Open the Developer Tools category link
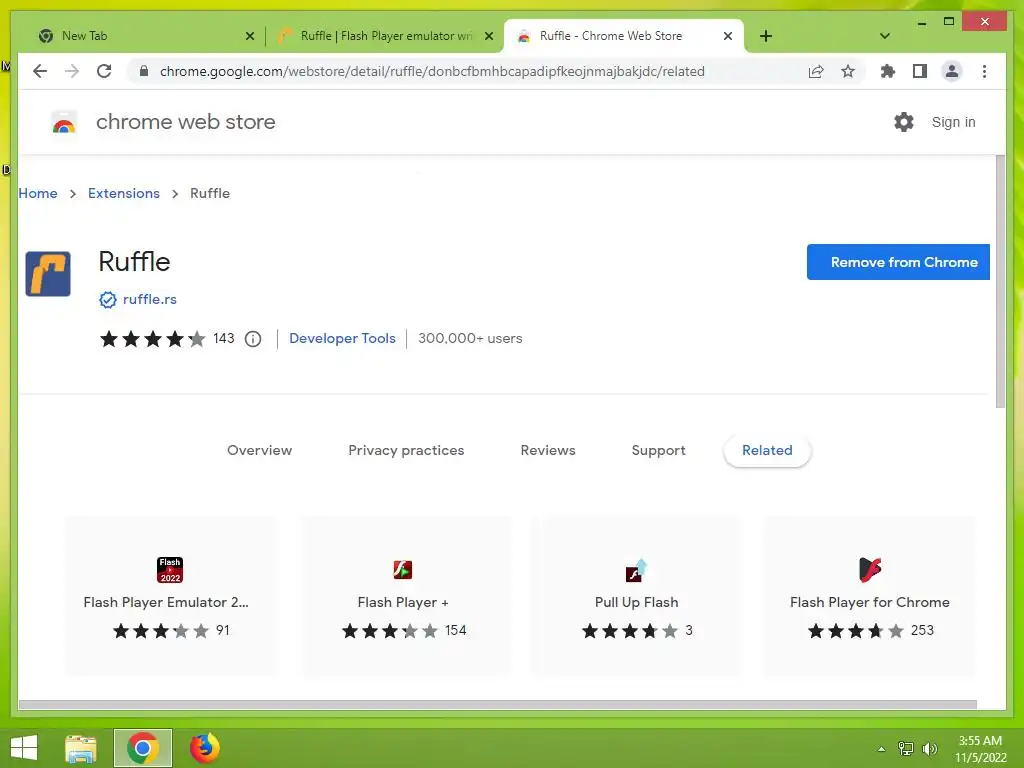1024x768 pixels. [x=342, y=338]
